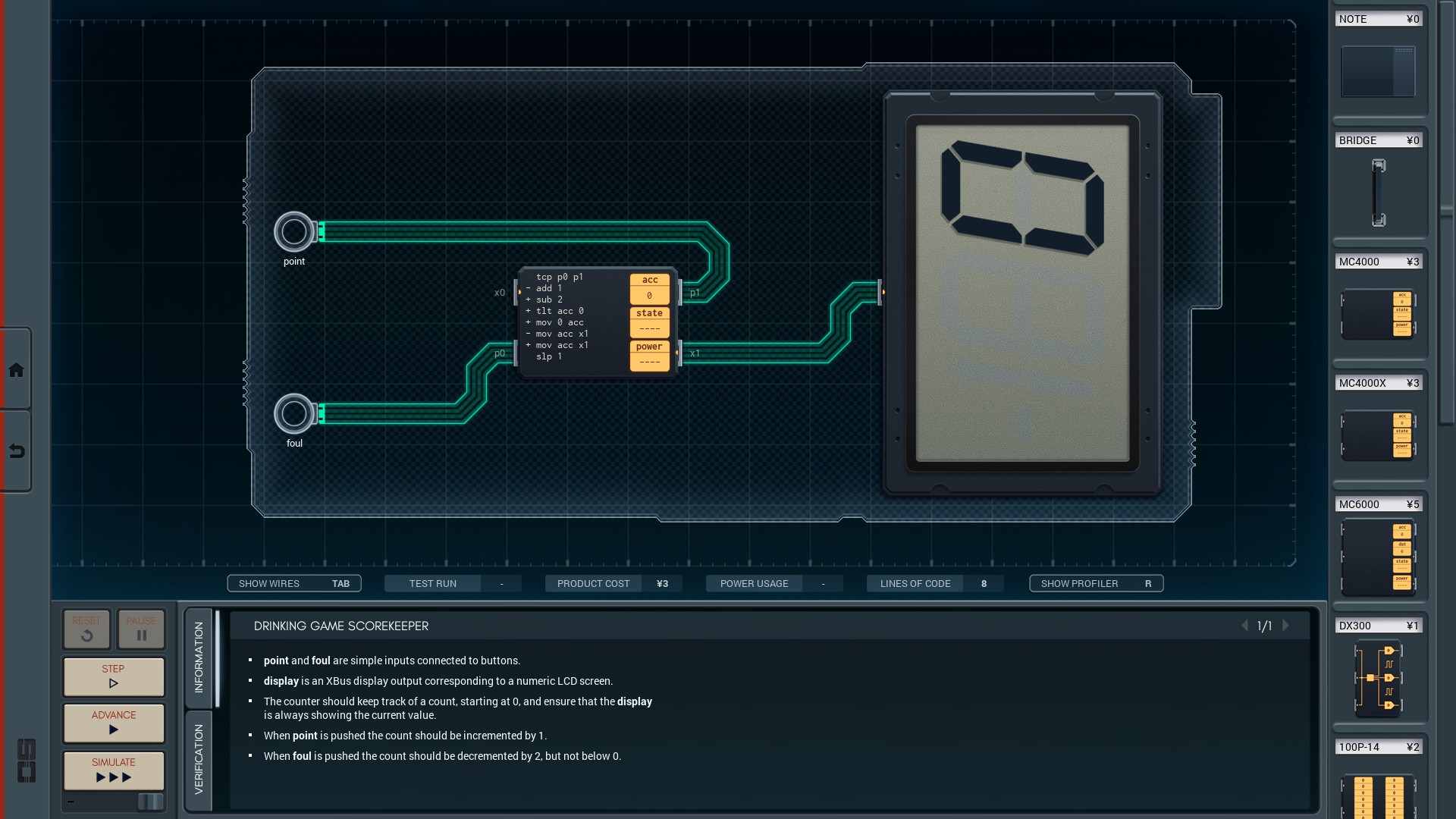The image size is (1456, 819).
Task: Click the back arrow icon
Action: pyautogui.click(x=16, y=451)
